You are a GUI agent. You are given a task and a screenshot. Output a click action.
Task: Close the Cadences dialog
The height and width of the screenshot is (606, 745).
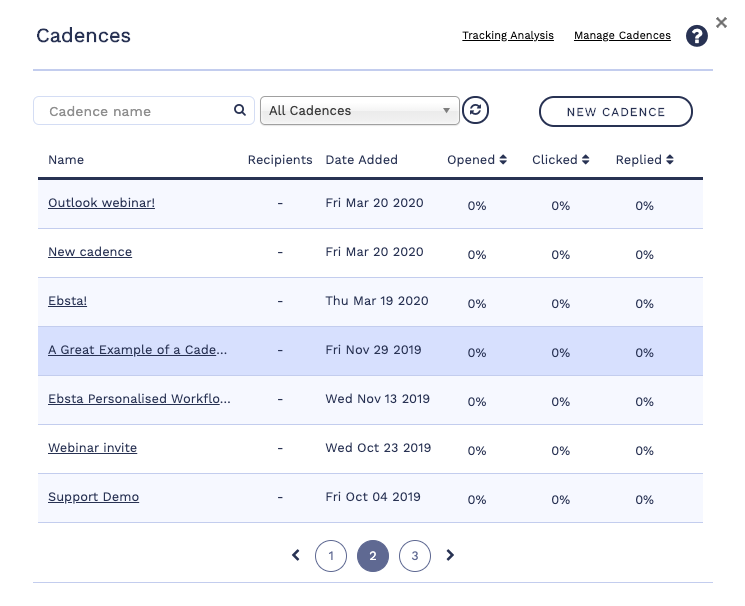tap(721, 21)
